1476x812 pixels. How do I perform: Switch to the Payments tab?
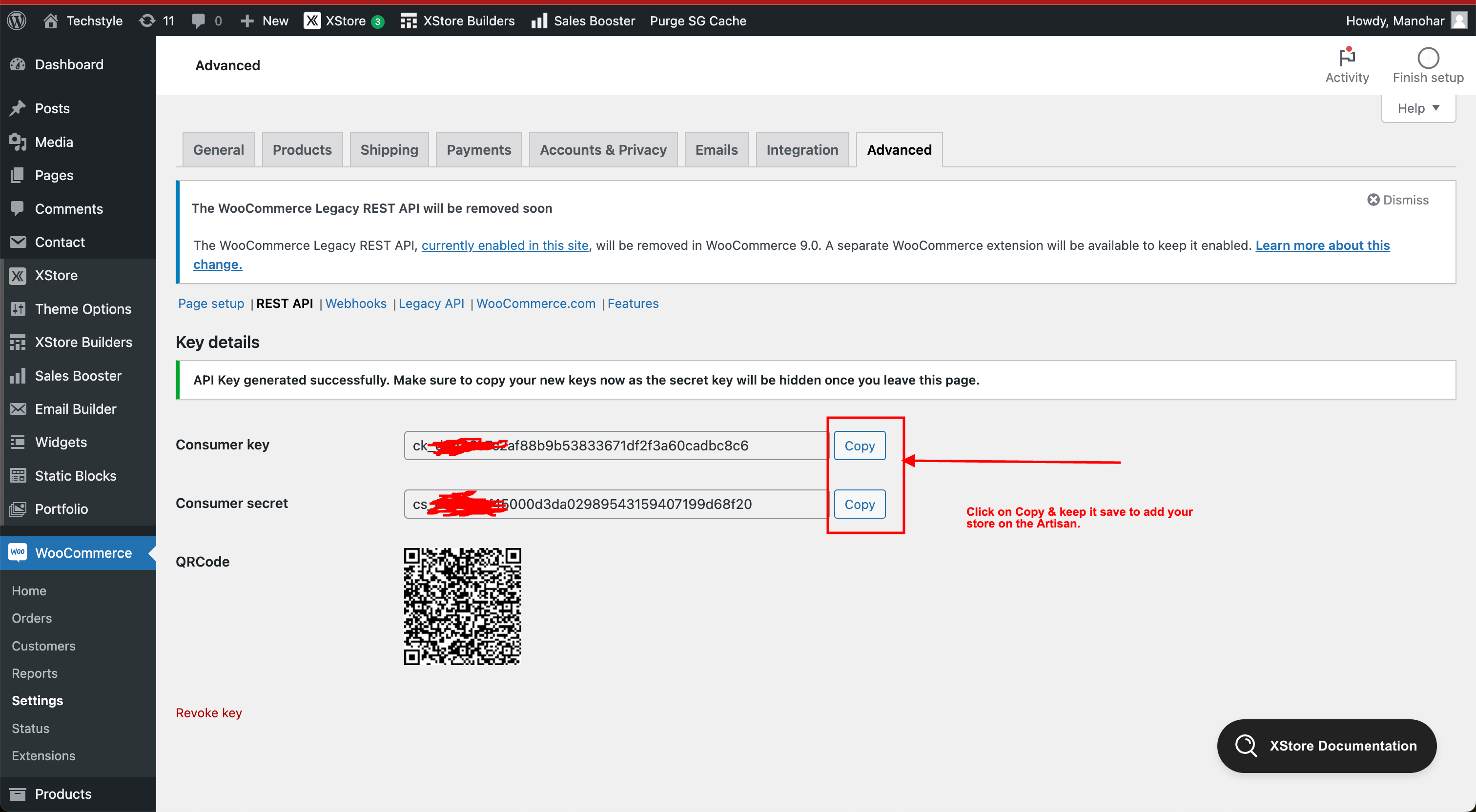click(478, 149)
